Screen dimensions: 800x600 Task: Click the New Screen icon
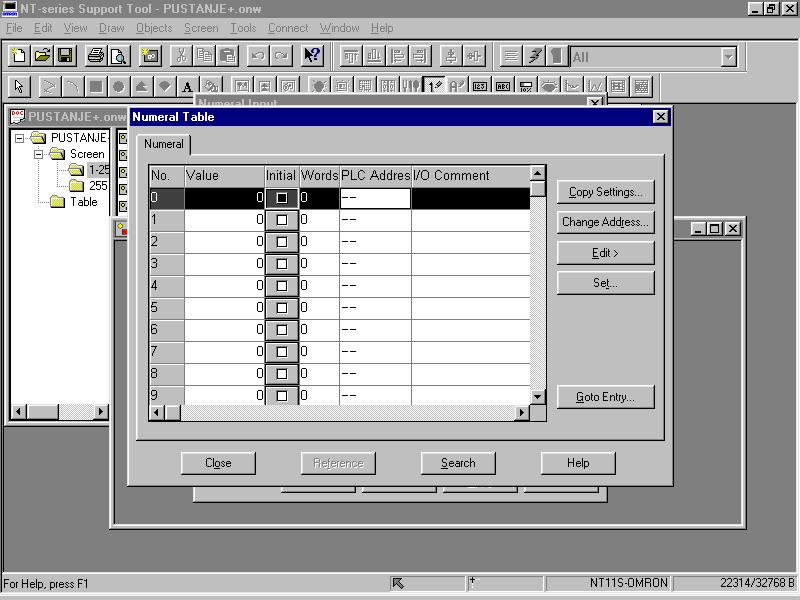click(151, 56)
